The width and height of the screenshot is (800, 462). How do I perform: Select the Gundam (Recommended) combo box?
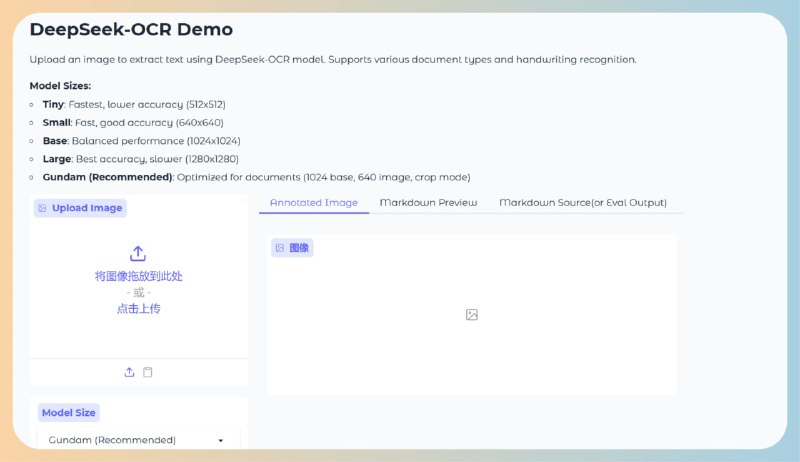pyautogui.click(x=138, y=440)
